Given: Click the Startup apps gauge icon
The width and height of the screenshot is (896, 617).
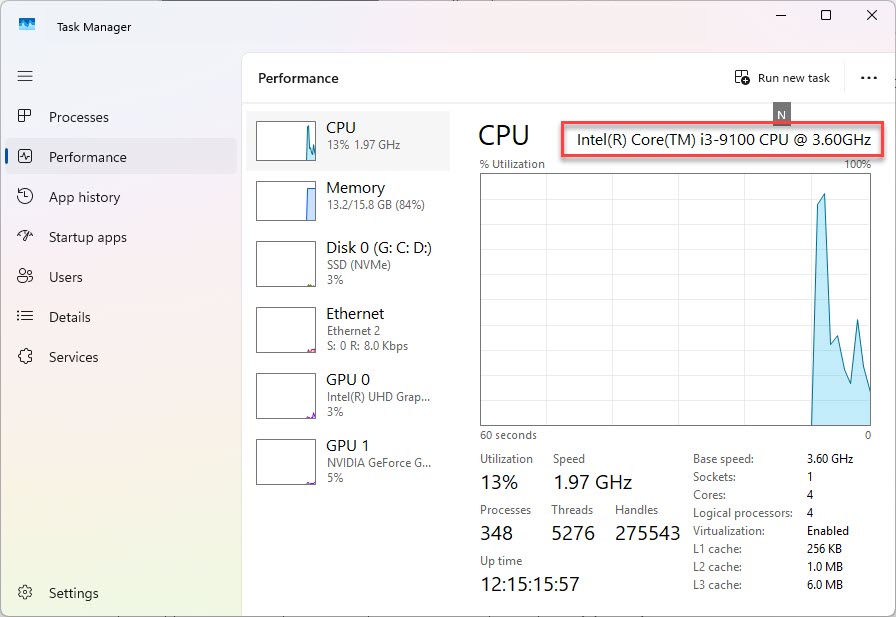Looking at the screenshot, I should pyautogui.click(x=26, y=237).
